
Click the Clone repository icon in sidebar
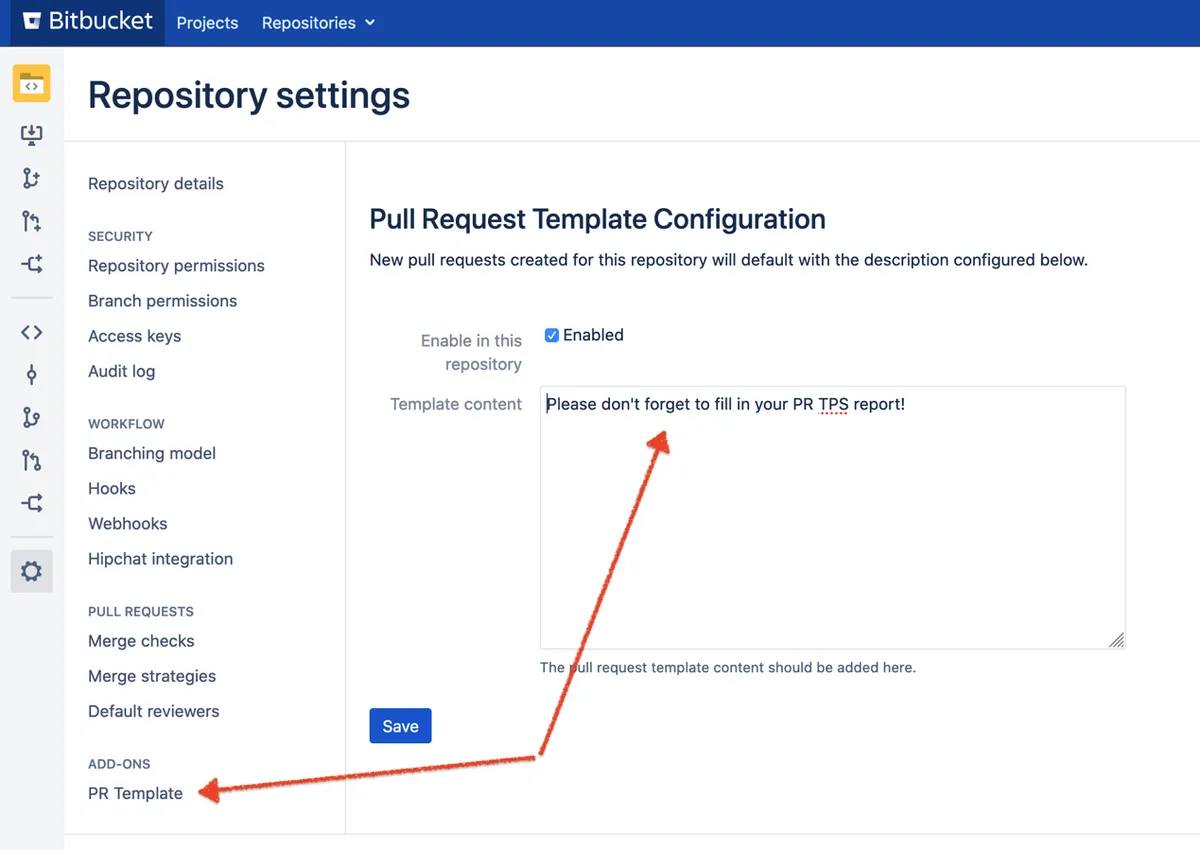[32, 135]
